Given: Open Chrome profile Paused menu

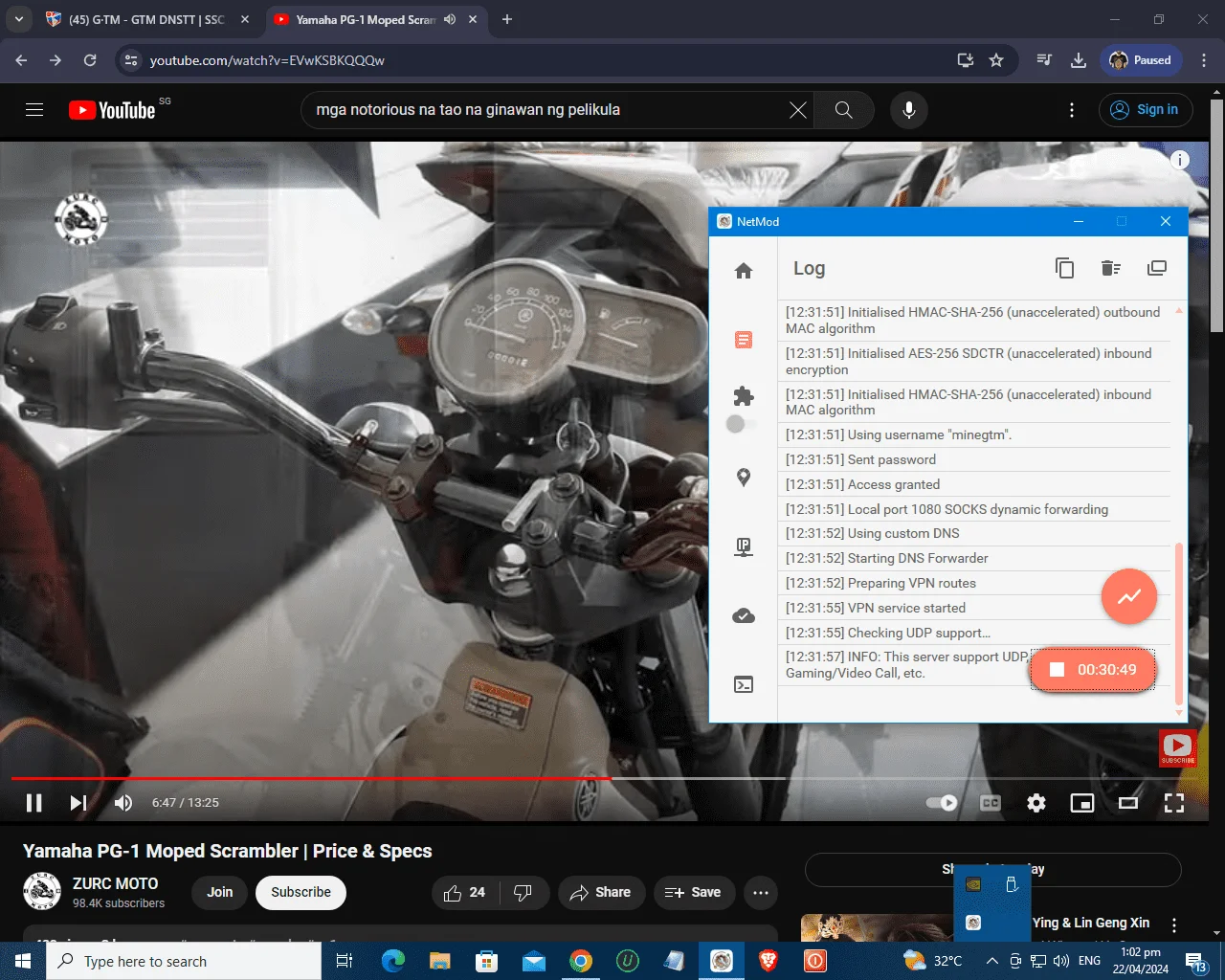Looking at the screenshot, I should pos(1141,60).
